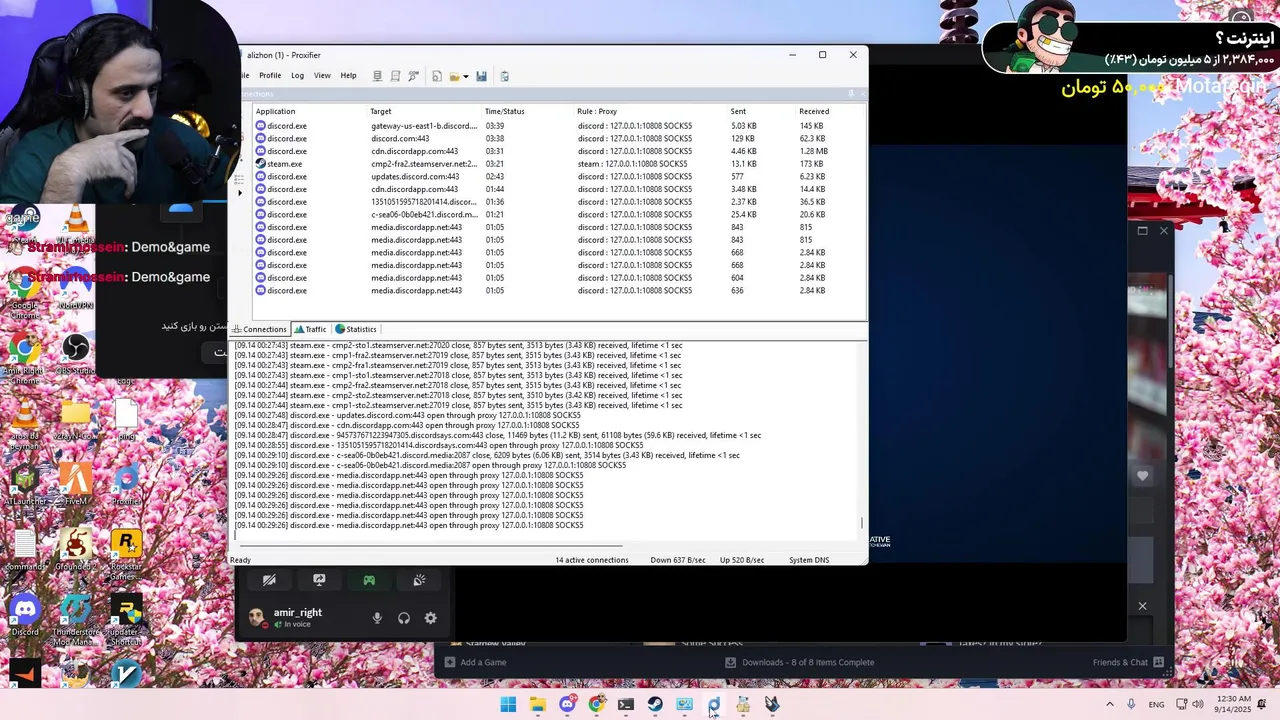This screenshot has height=720, width=1280.
Task: Click Discord soundboard icon
Action: [x=419, y=580]
